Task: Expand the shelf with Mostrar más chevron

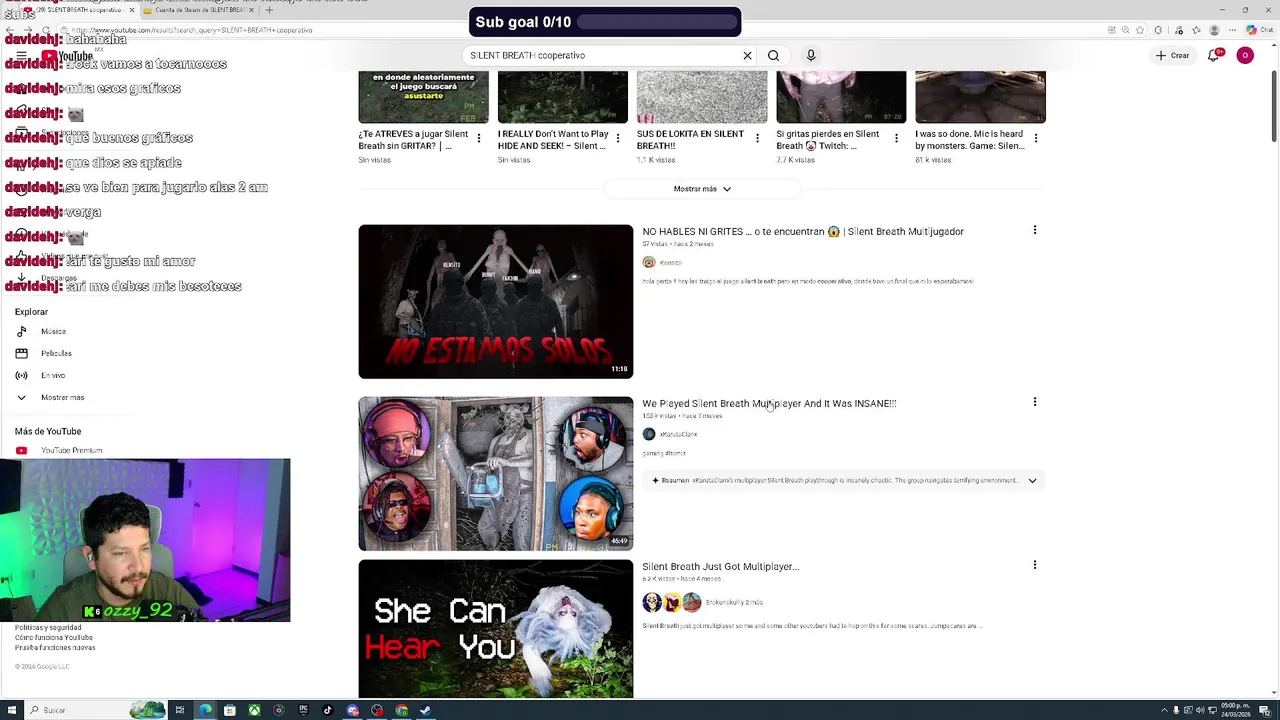Action: coord(702,189)
